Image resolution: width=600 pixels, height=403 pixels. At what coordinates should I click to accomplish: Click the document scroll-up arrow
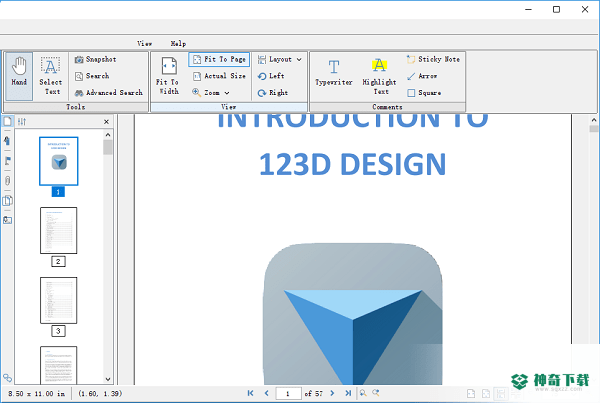594,120
